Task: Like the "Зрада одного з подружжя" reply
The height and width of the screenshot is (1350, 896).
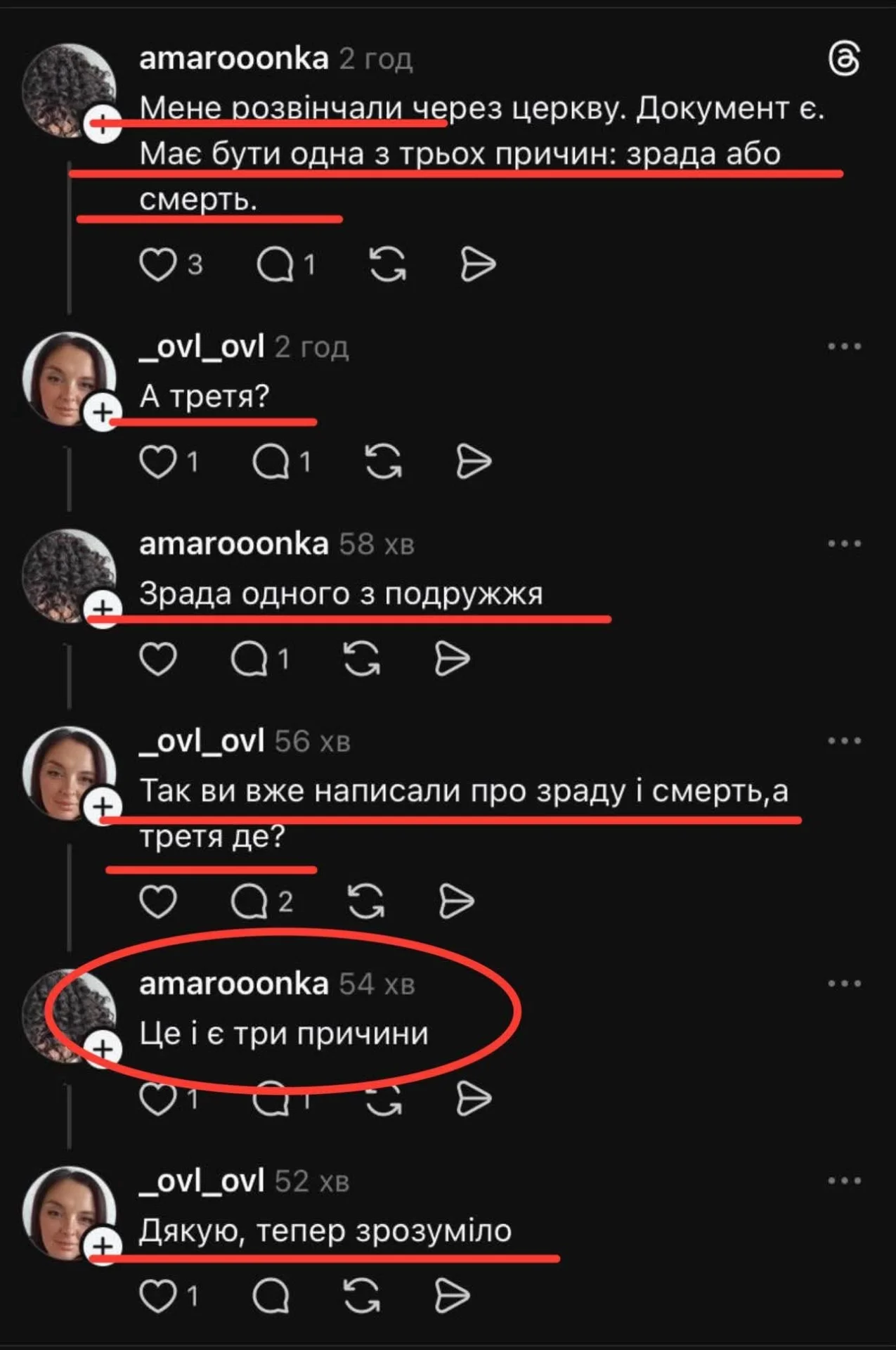Action: click(157, 660)
